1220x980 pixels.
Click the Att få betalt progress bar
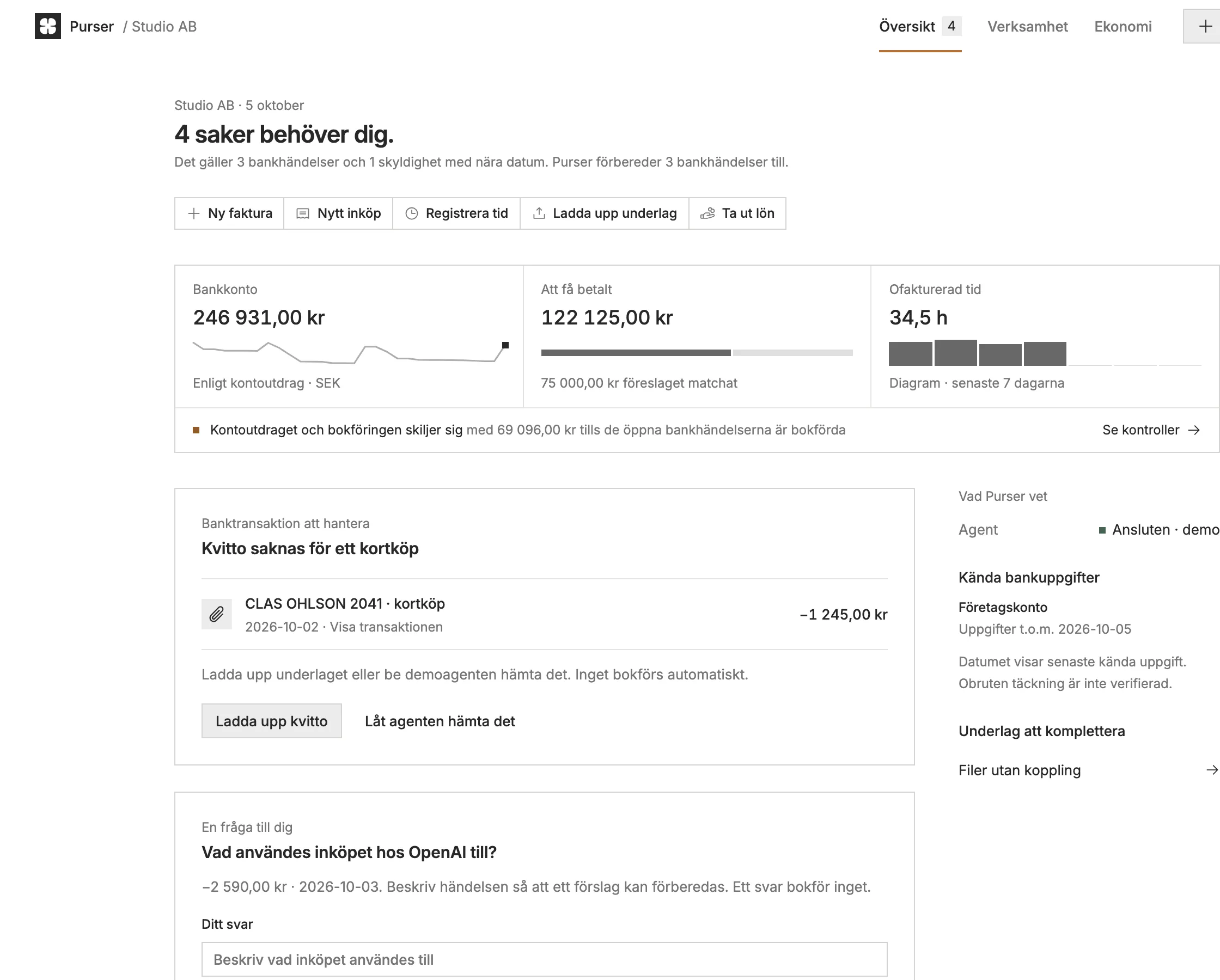point(697,352)
